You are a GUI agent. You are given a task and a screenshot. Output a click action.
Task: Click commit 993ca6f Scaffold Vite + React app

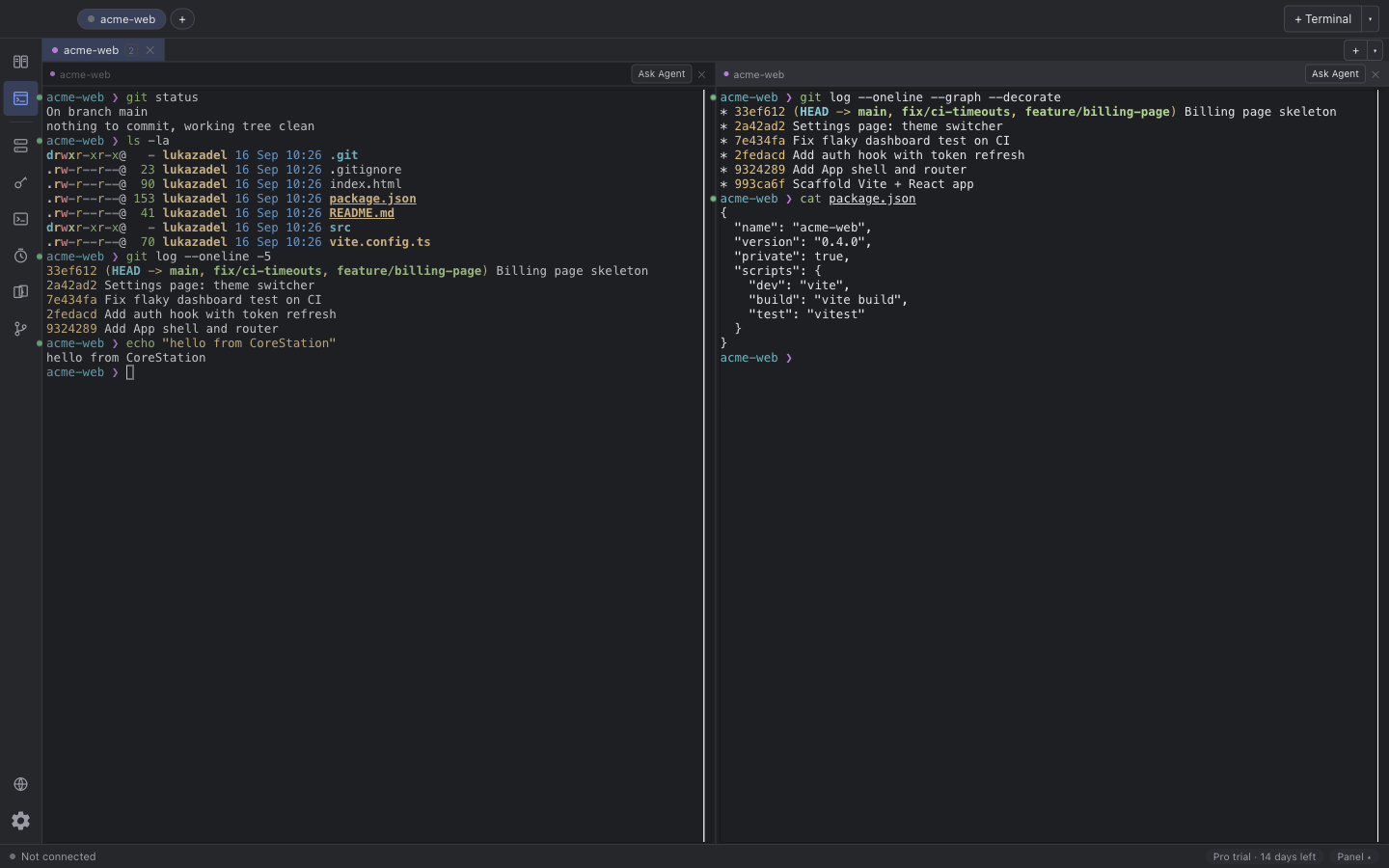click(847, 184)
